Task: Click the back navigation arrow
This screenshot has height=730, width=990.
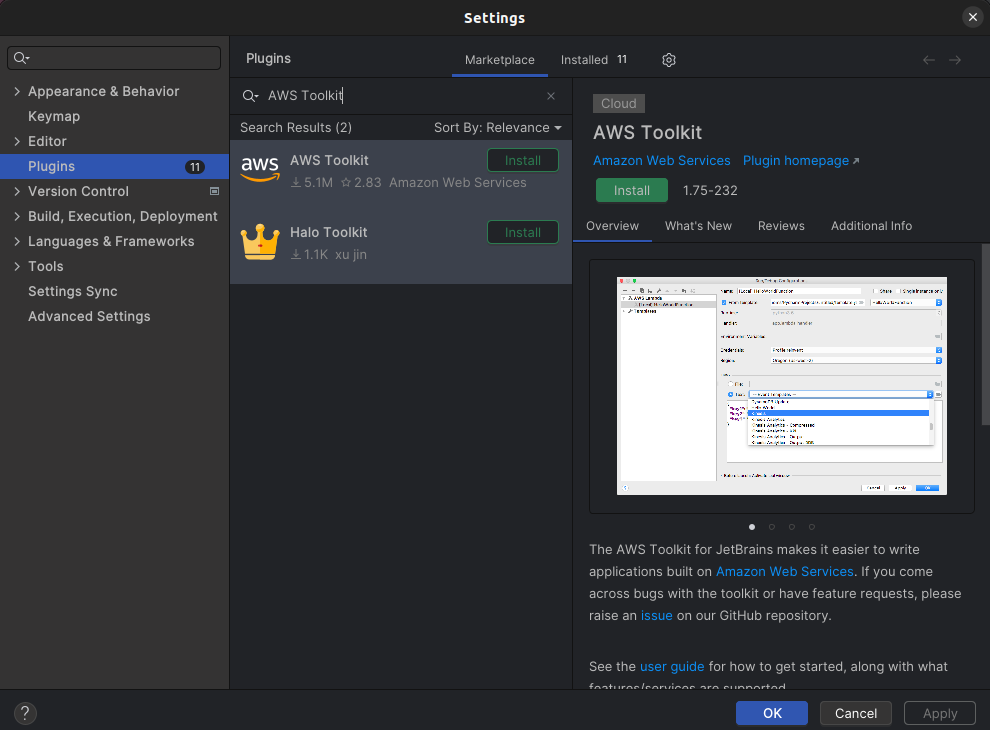Action: click(x=928, y=59)
